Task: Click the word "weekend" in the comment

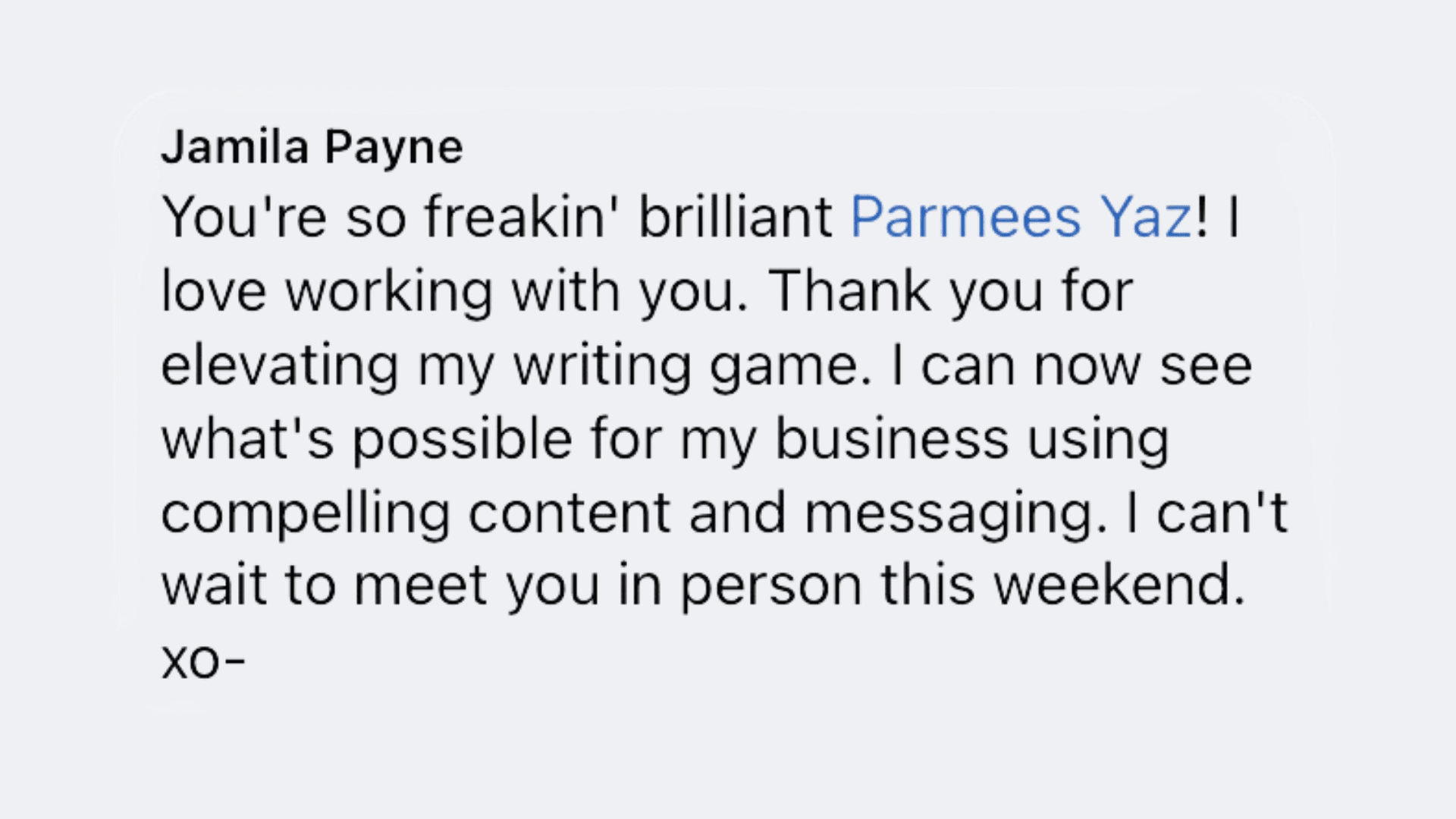Action: pyautogui.click(x=1119, y=586)
